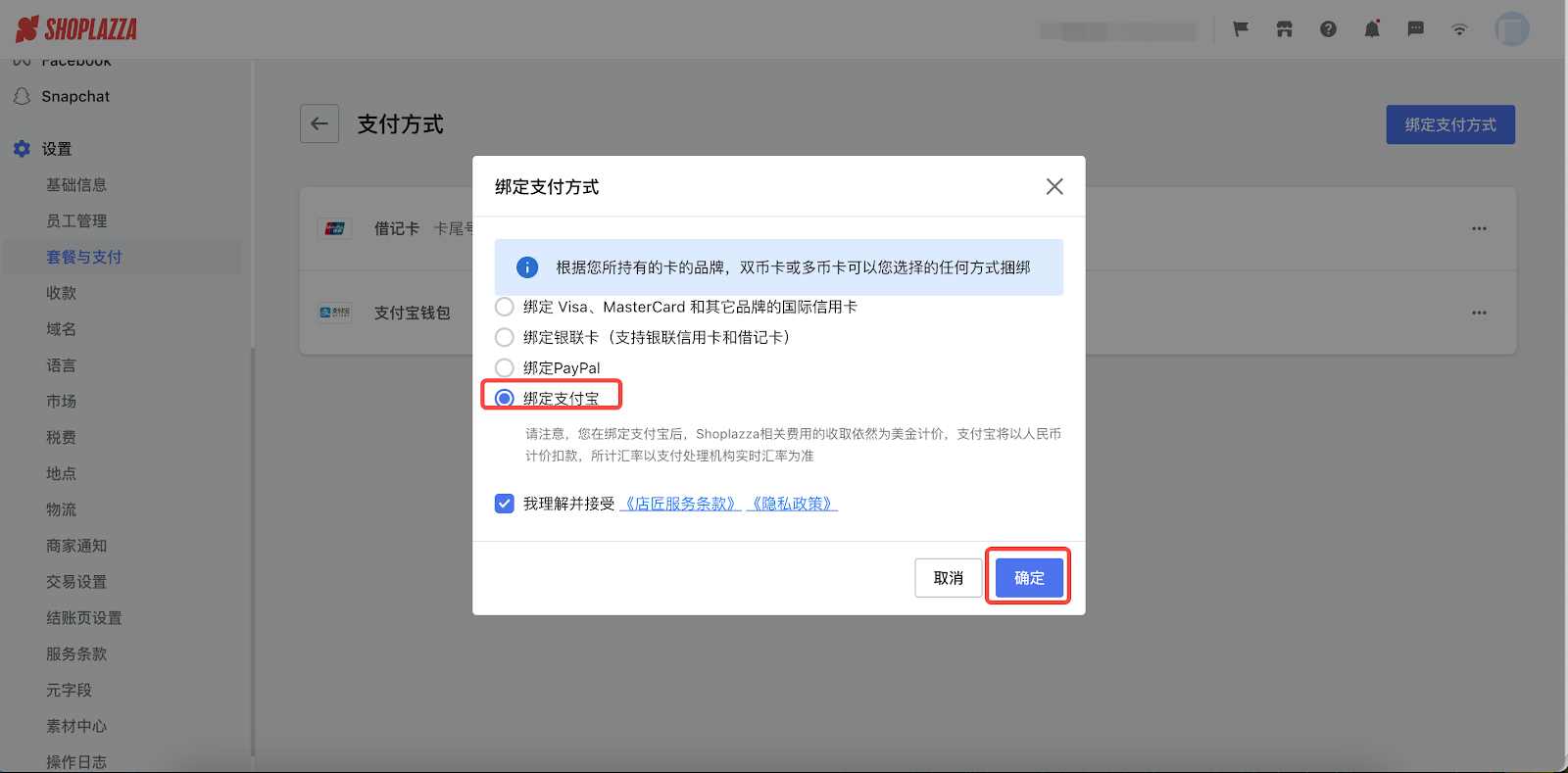Click the 支付方式 page heading
Image resolution: width=1568 pixels, height=773 pixels.
tap(400, 124)
